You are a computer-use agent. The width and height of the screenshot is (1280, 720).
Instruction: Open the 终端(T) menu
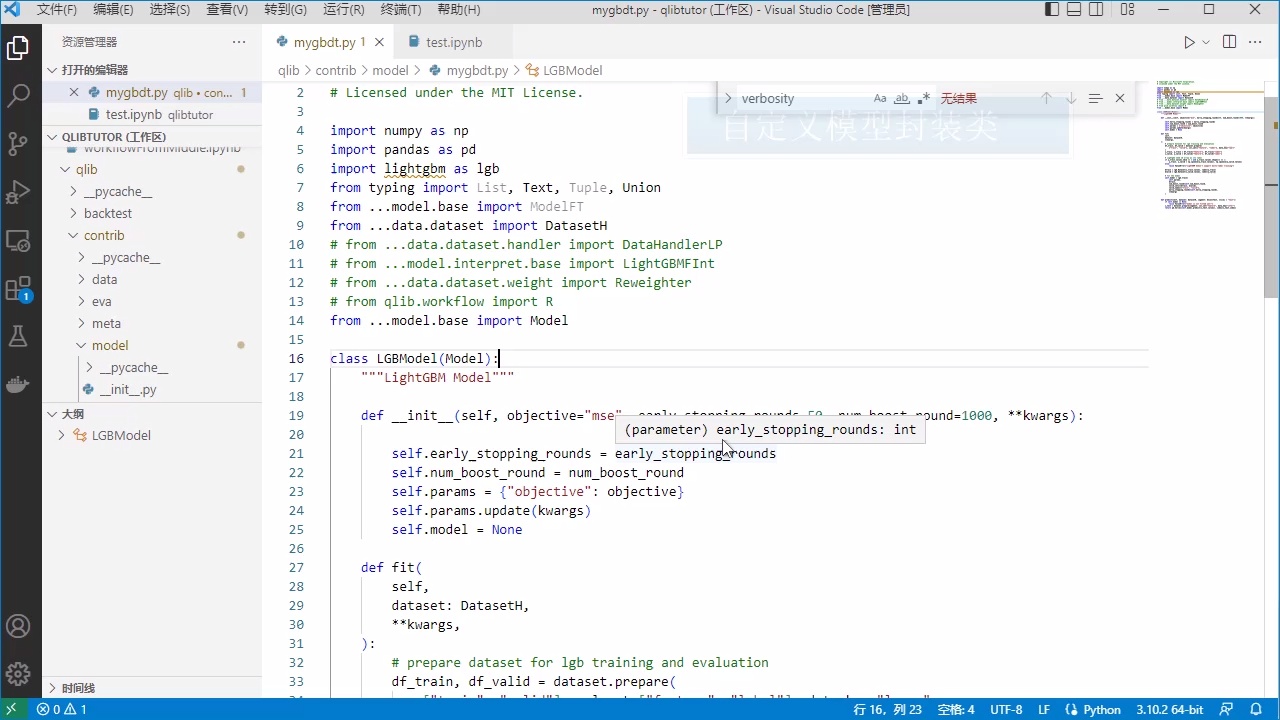point(401,10)
